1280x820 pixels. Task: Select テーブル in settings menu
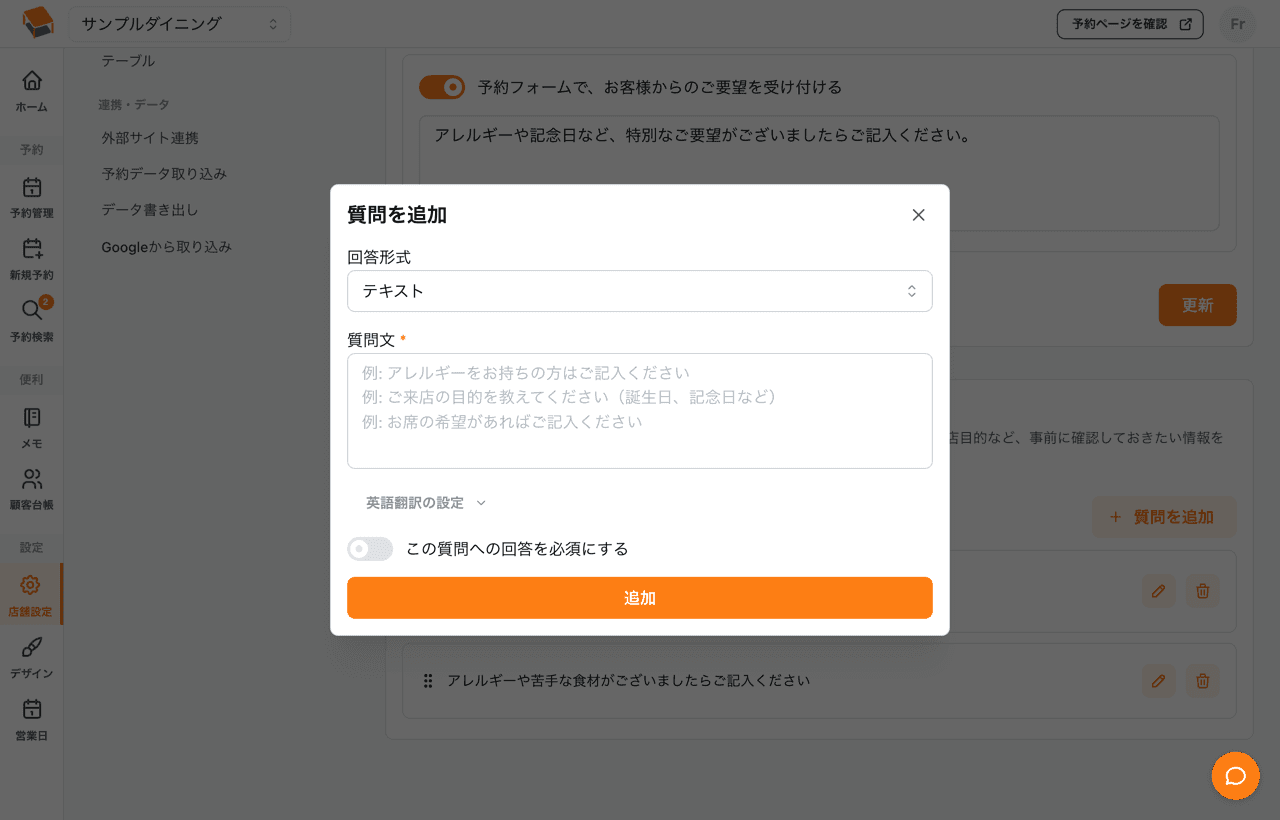pyautogui.click(x=128, y=61)
